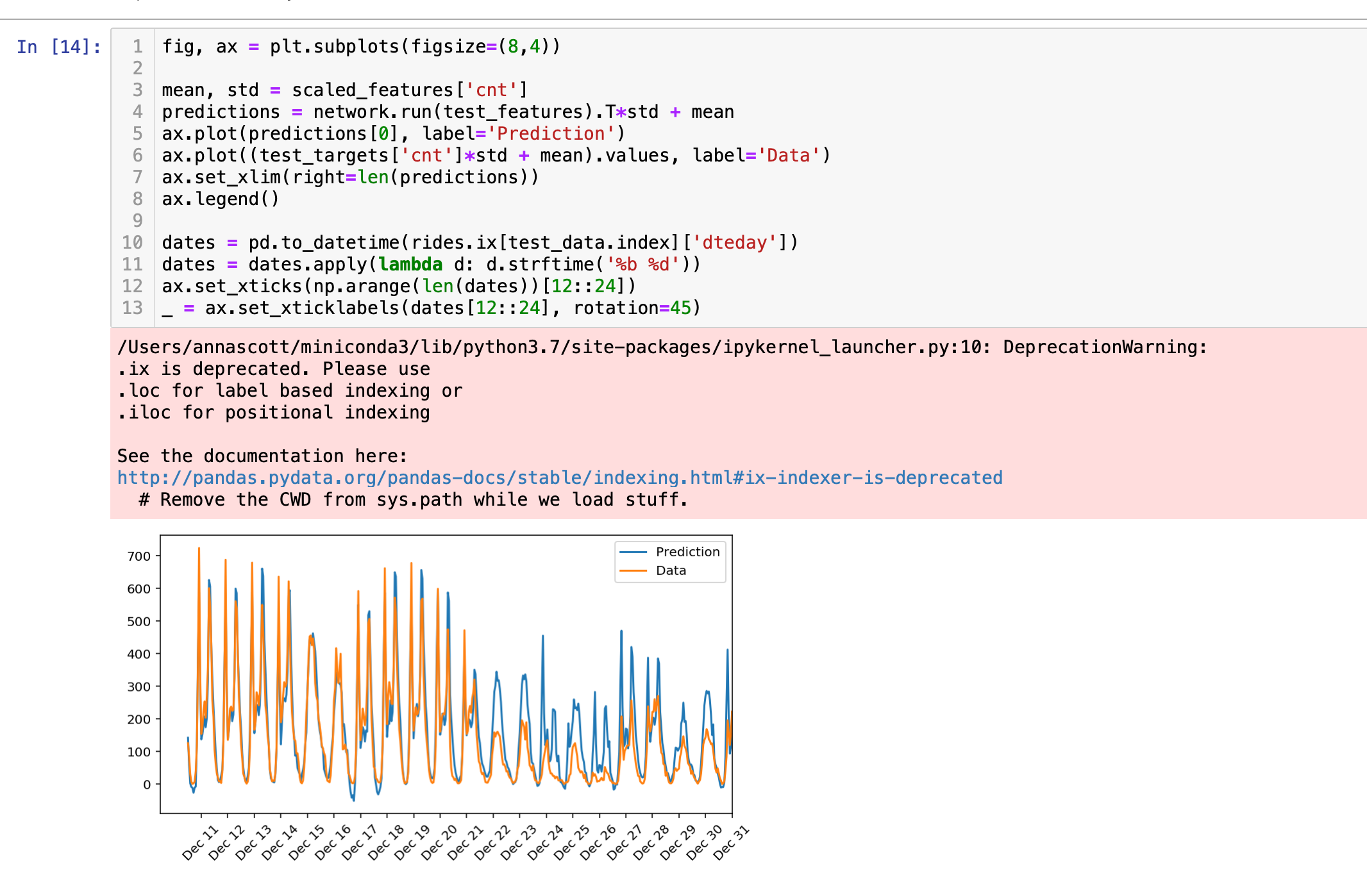Click the lambda keyword in line 11
Screen dimensions: 1367x896
[410, 265]
